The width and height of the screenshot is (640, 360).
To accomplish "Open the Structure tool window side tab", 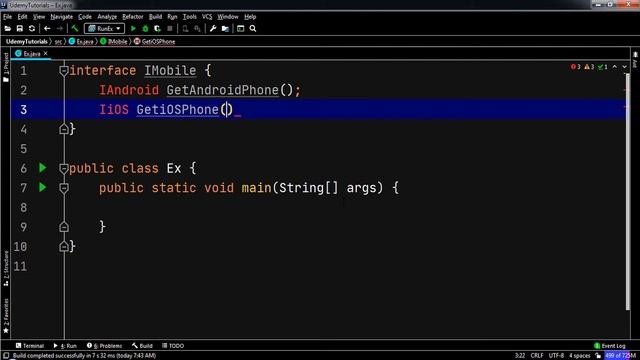I will click(x=6, y=269).
